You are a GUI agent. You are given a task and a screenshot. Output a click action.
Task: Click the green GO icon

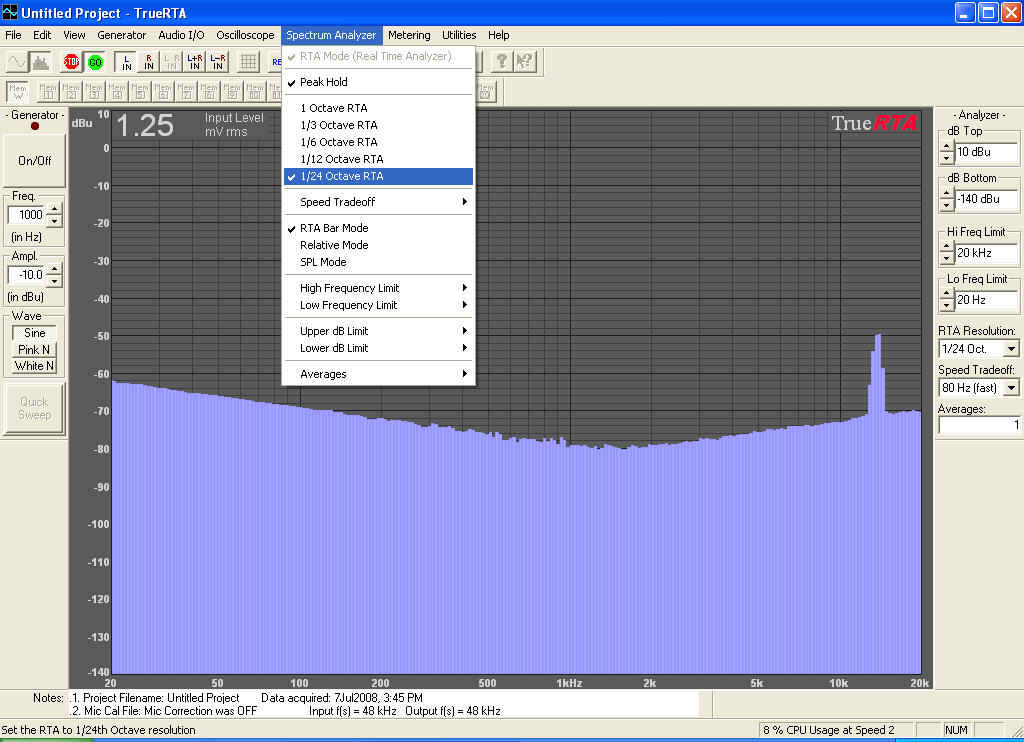(x=95, y=62)
